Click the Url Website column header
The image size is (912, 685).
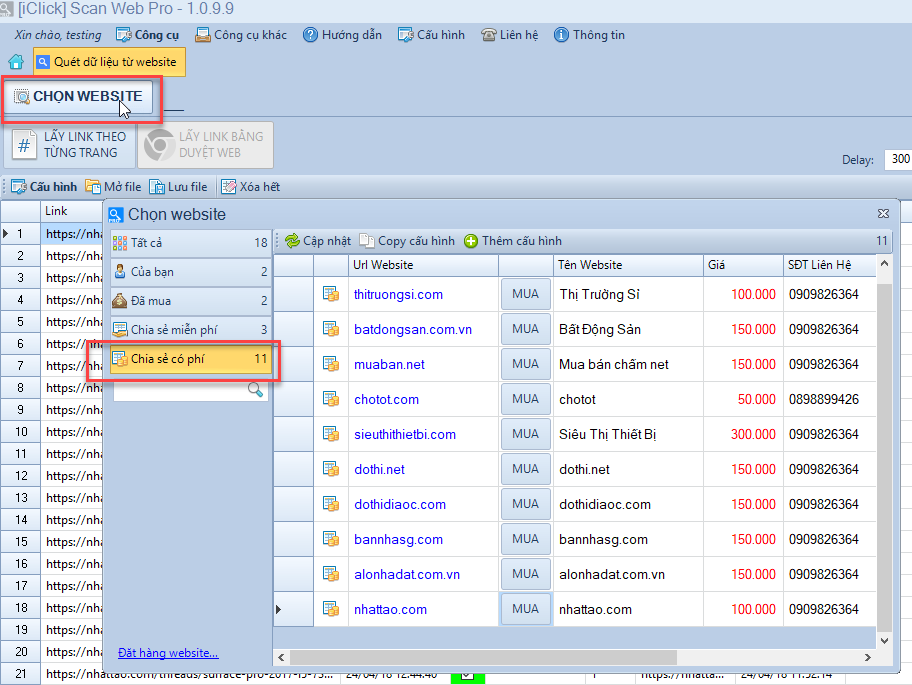click(423, 265)
